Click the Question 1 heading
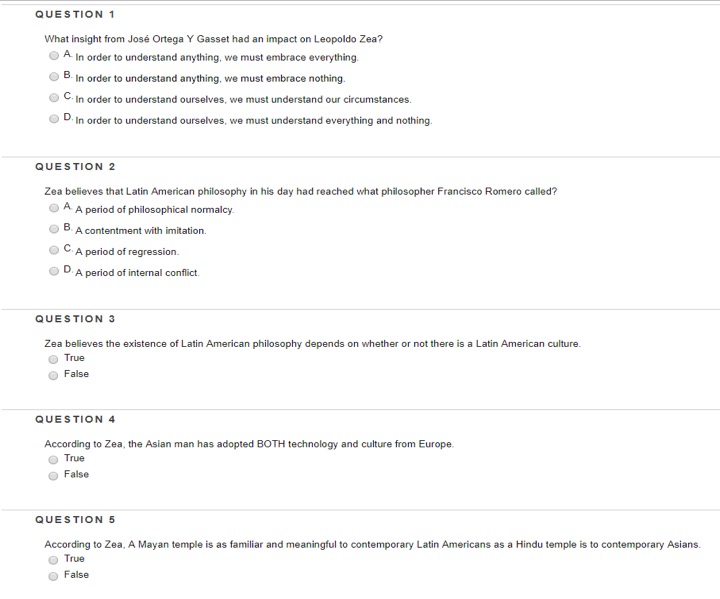720x599 pixels. pyautogui.click(x=75, y=14)
